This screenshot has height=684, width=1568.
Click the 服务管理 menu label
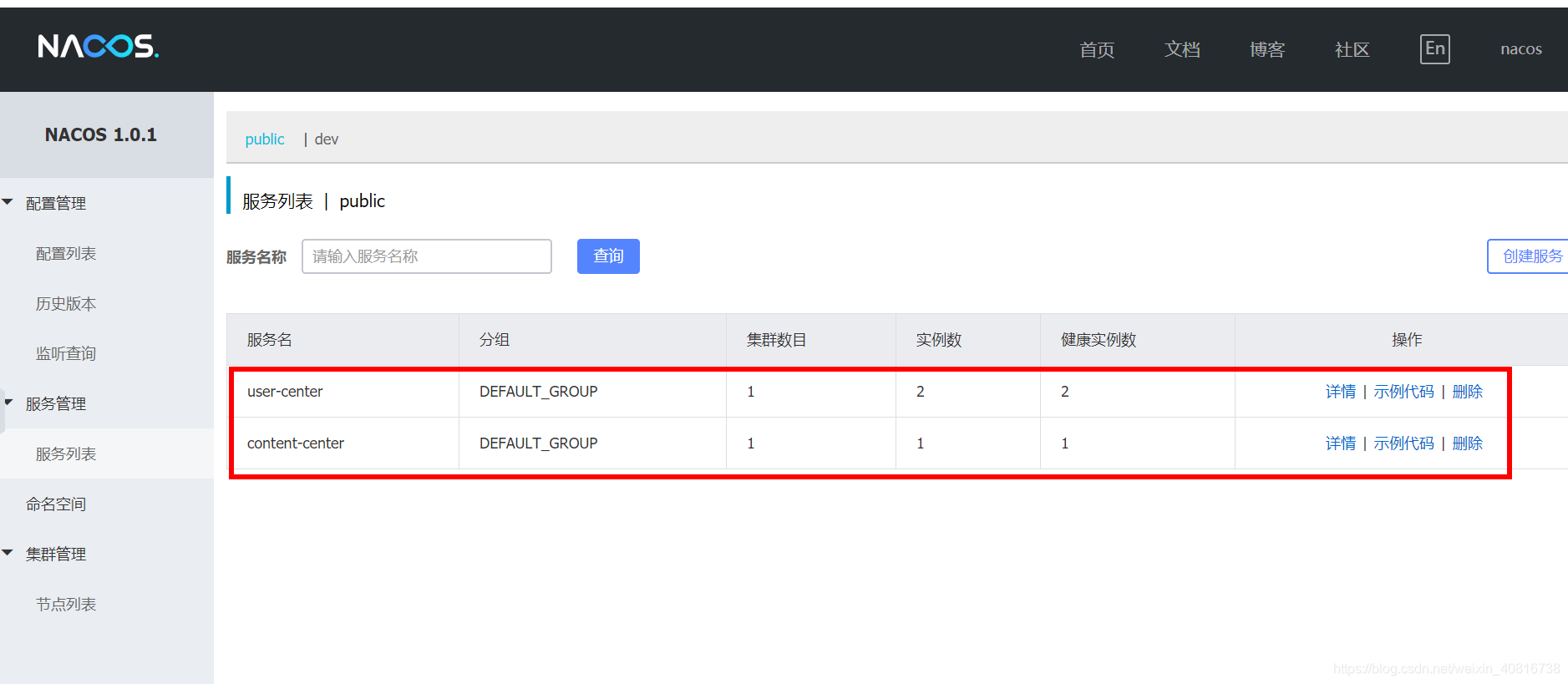click(56, 403)
